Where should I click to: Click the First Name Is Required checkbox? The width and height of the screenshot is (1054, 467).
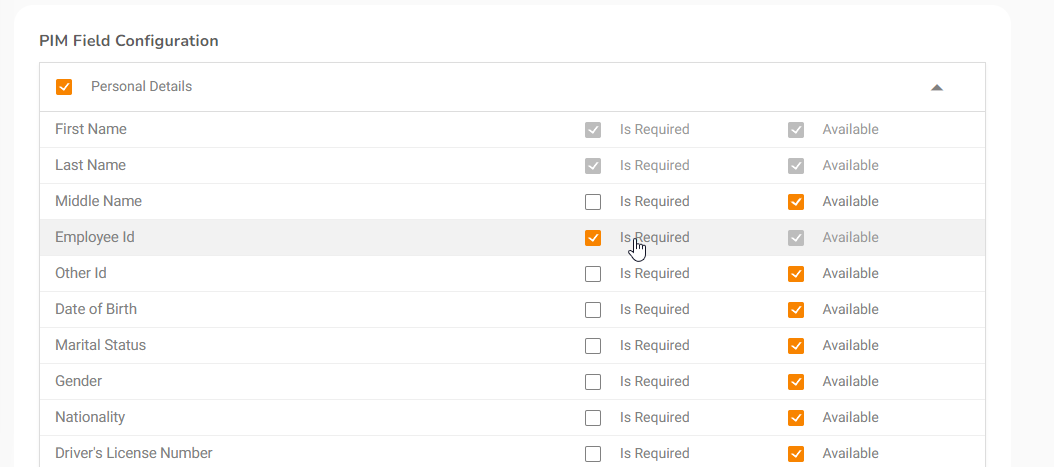pos(593,130)
